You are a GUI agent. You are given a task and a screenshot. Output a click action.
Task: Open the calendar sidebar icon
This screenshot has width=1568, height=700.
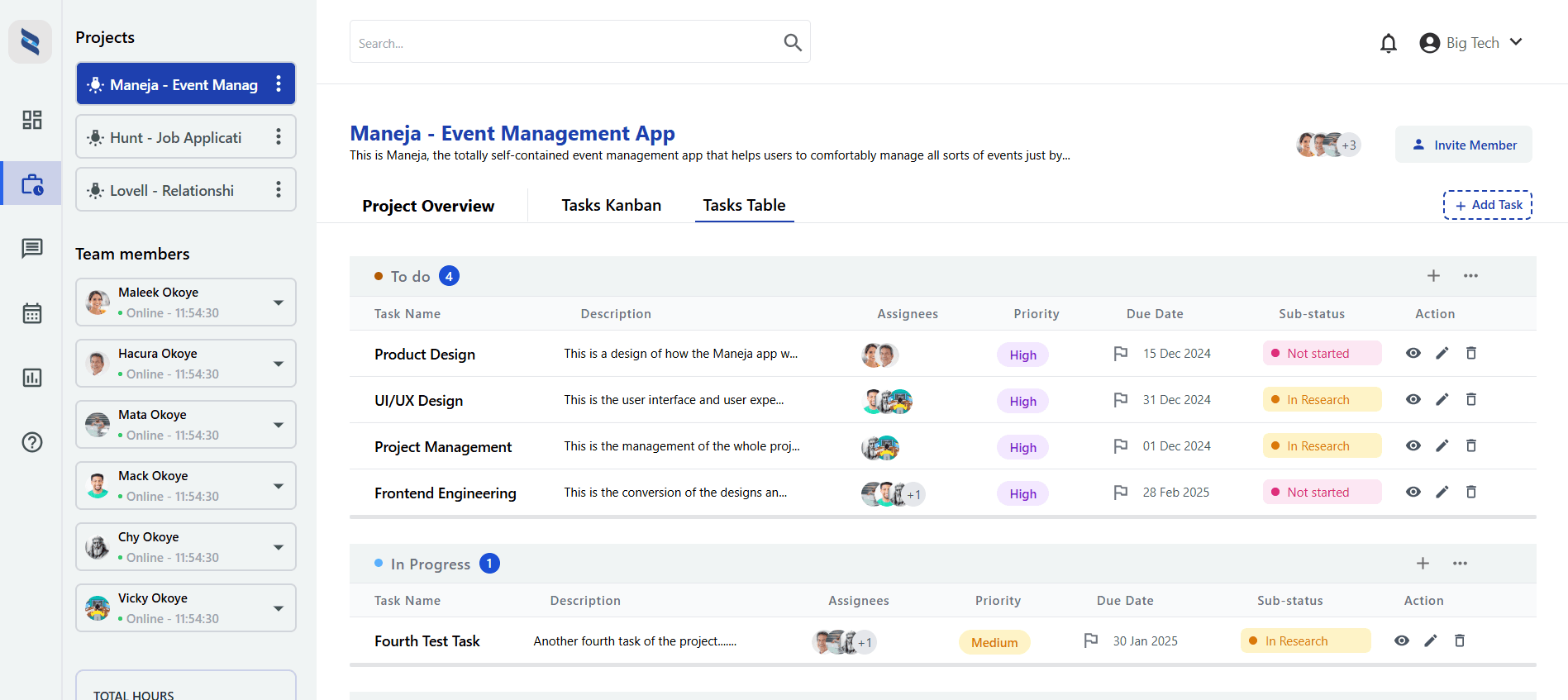click(31, 313)
